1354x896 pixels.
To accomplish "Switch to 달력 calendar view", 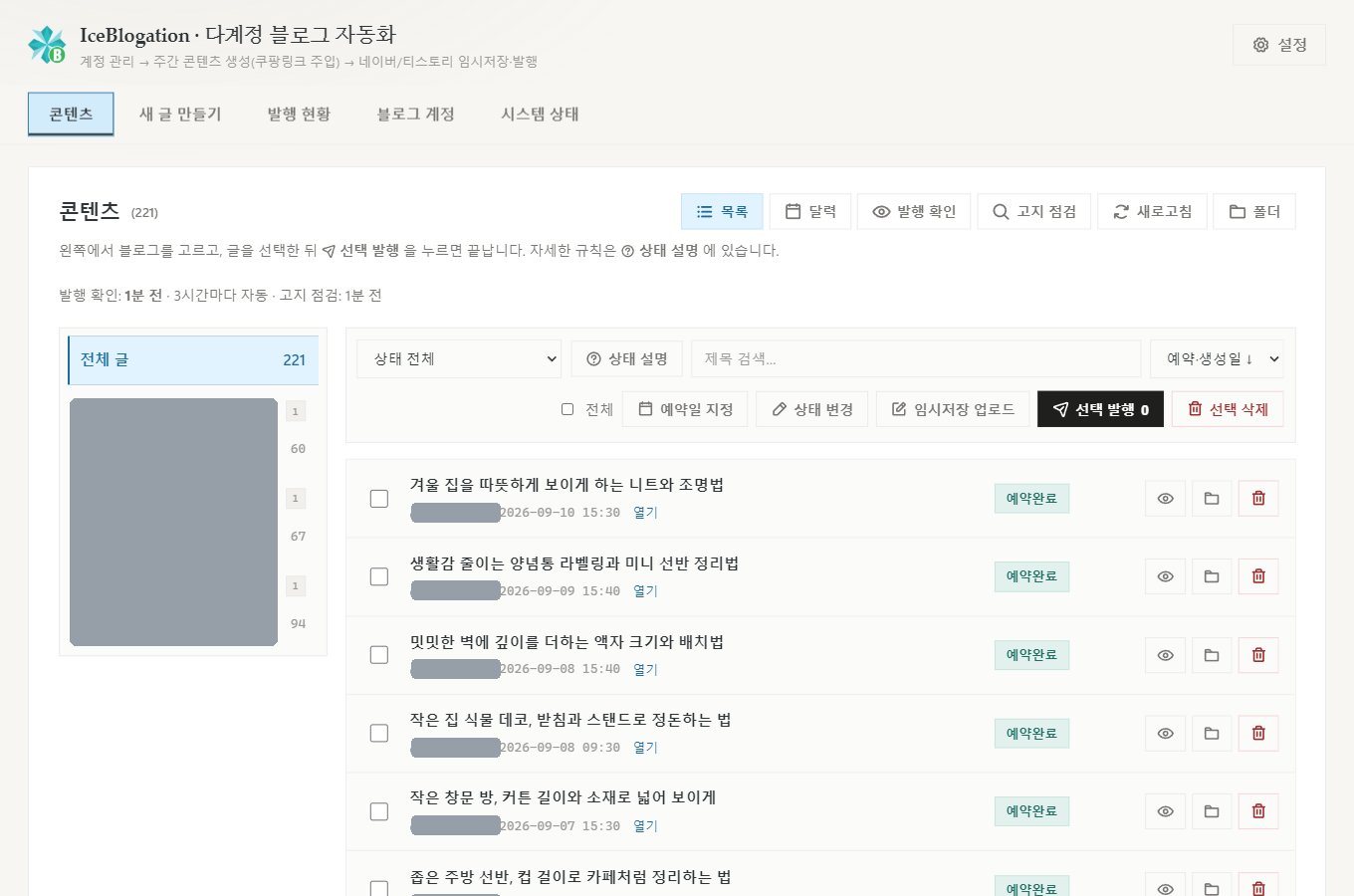I will click(810, 211).
